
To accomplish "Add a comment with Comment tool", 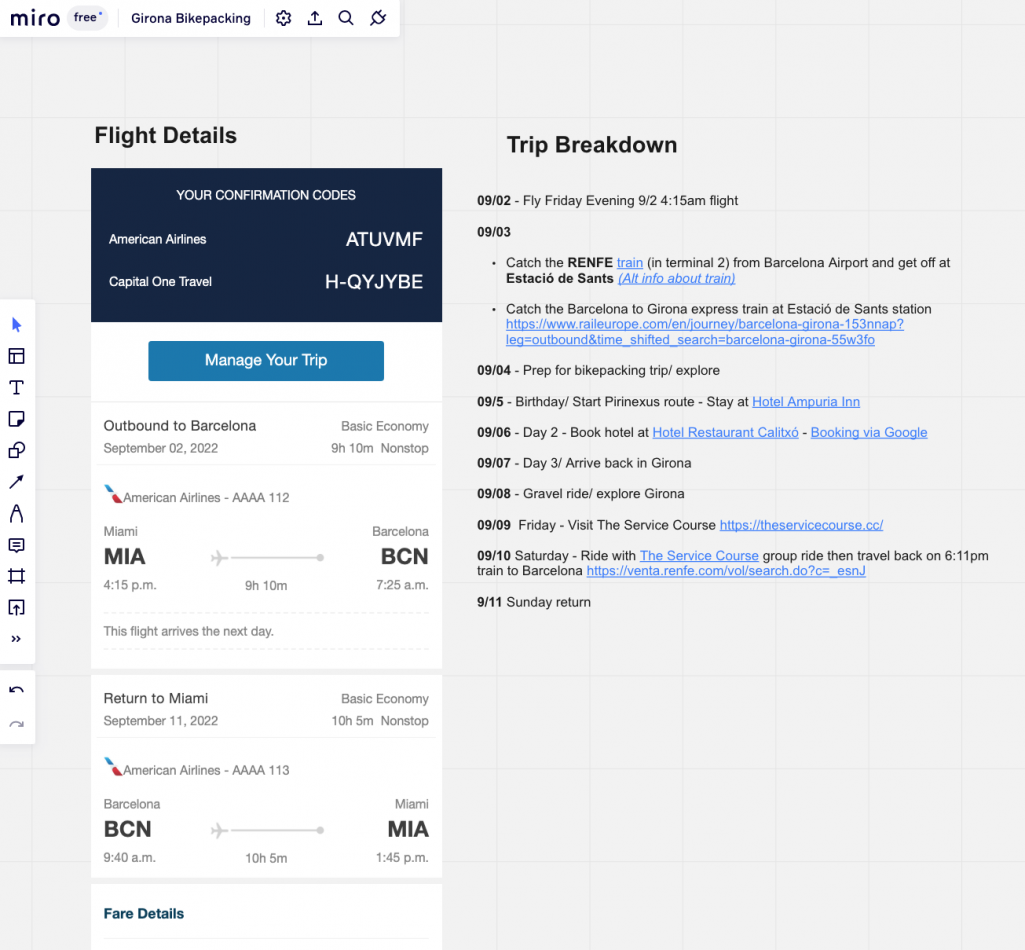I will pos(17,545).
